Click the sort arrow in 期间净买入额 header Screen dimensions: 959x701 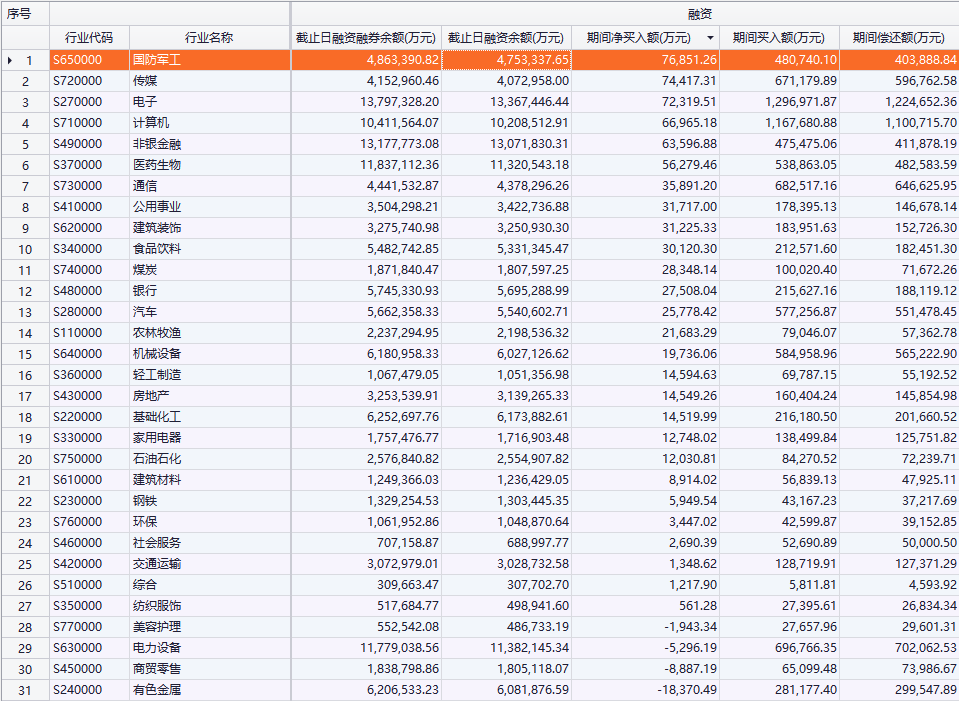pos(710,38)
